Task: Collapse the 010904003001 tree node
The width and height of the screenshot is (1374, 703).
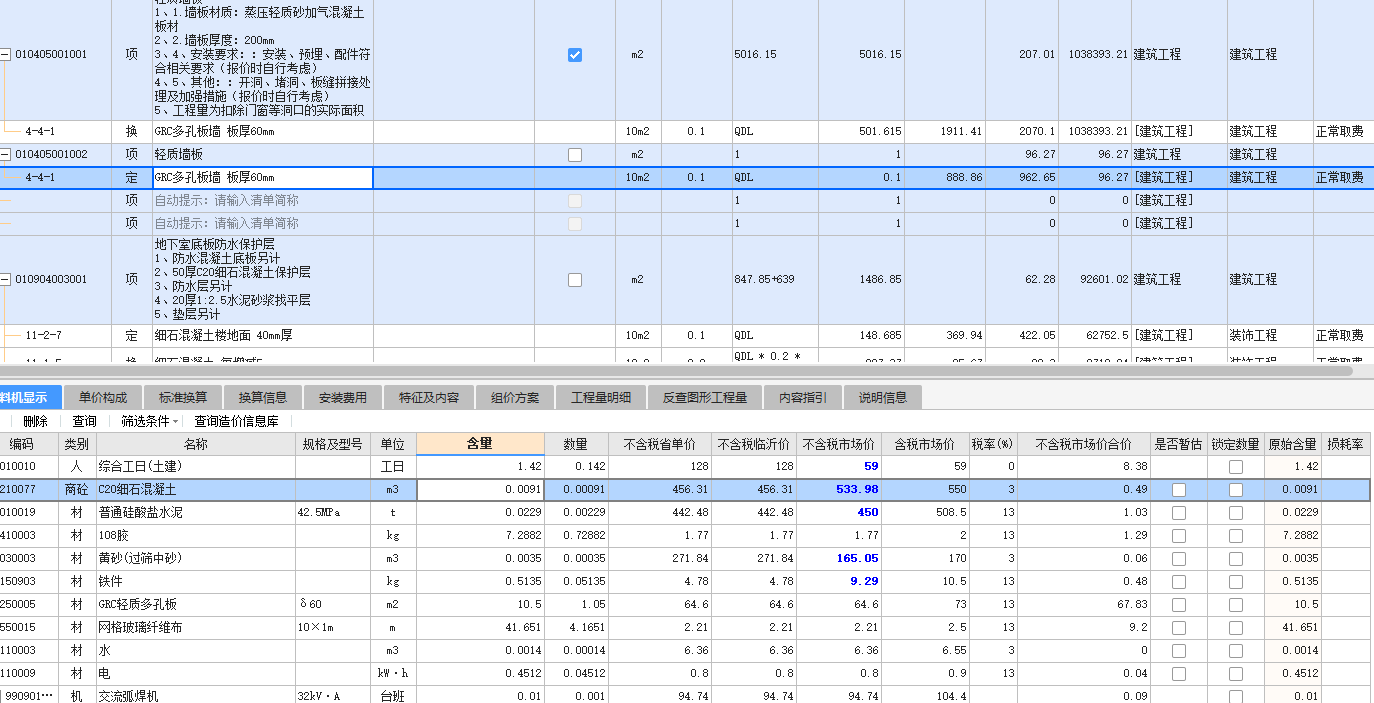Action: [x=5, y=280]
